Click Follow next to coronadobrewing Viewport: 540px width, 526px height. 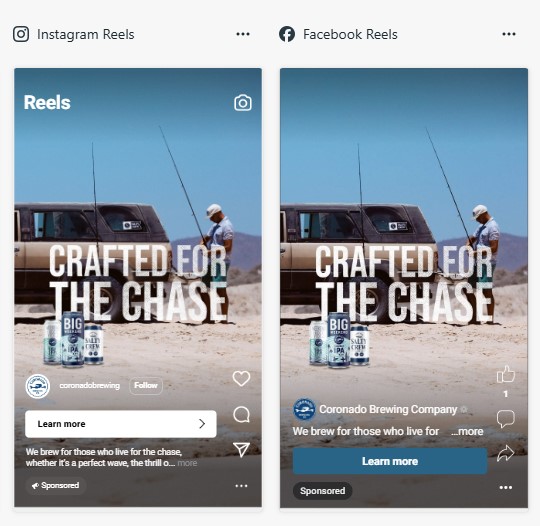click(x=146, y=385)
